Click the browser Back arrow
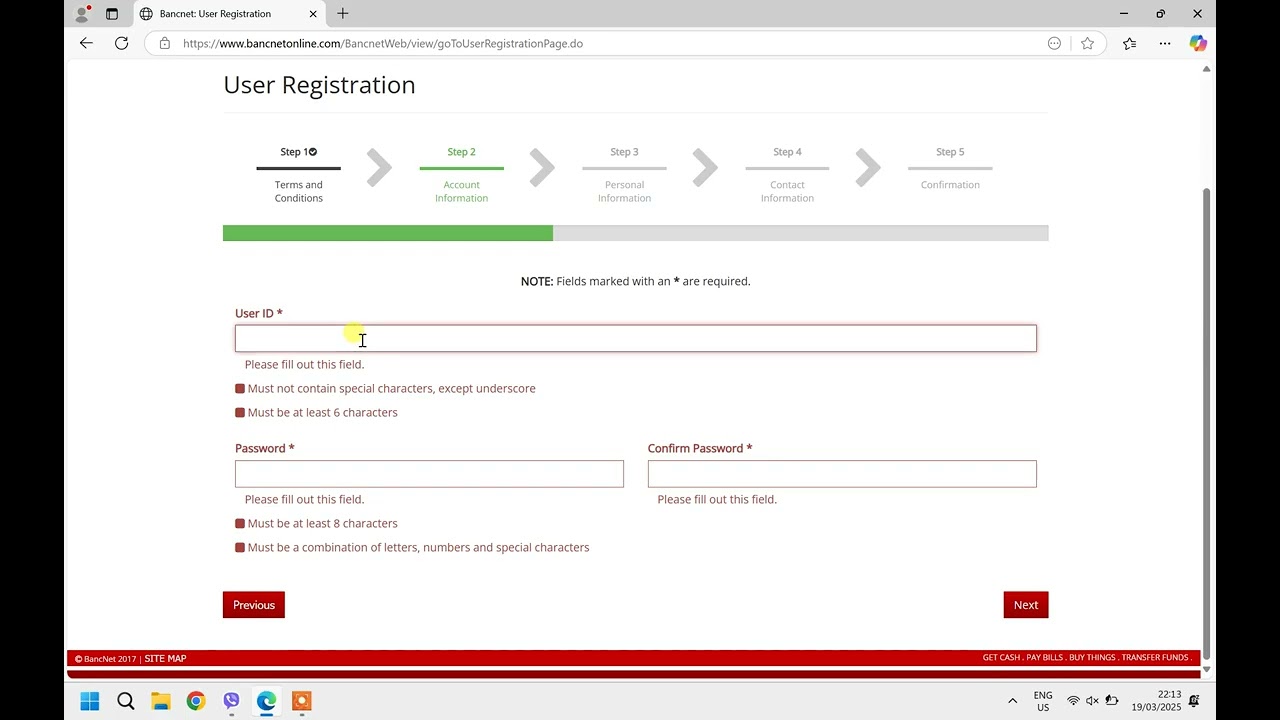This screenshot has width=1280, height=720. tap(86, 43)
